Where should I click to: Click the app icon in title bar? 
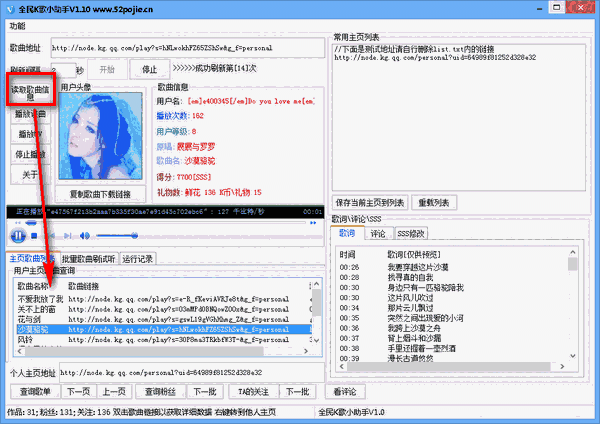[x=10, y=9]
